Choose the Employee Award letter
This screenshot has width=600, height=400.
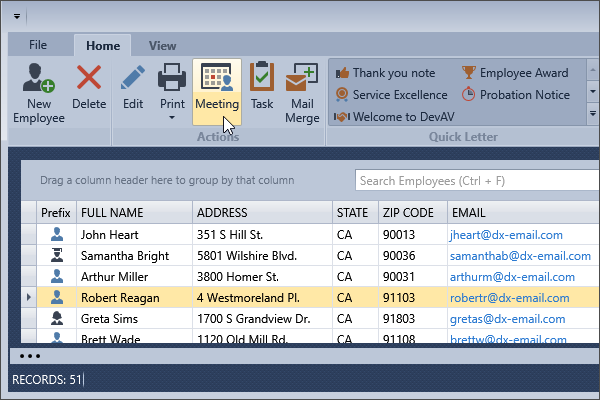click(x=515, y=73)
